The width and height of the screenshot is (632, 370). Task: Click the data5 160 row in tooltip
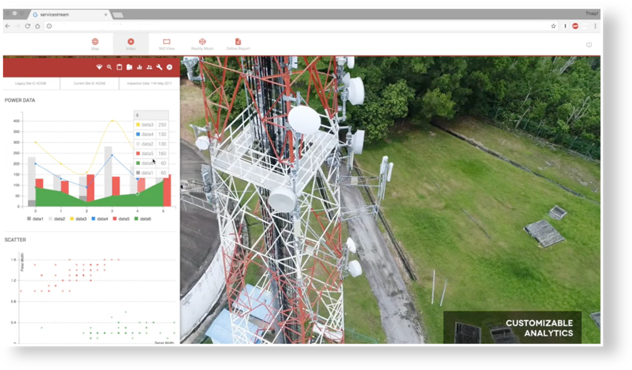point(151,154)
